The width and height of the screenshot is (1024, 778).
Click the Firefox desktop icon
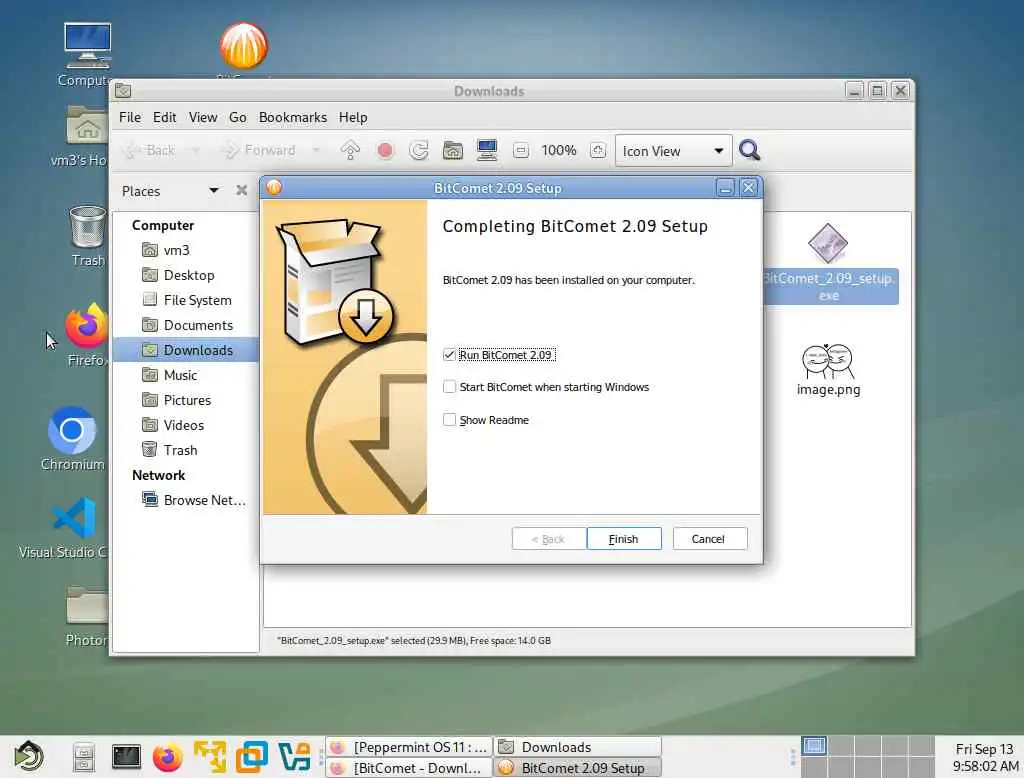86,326
